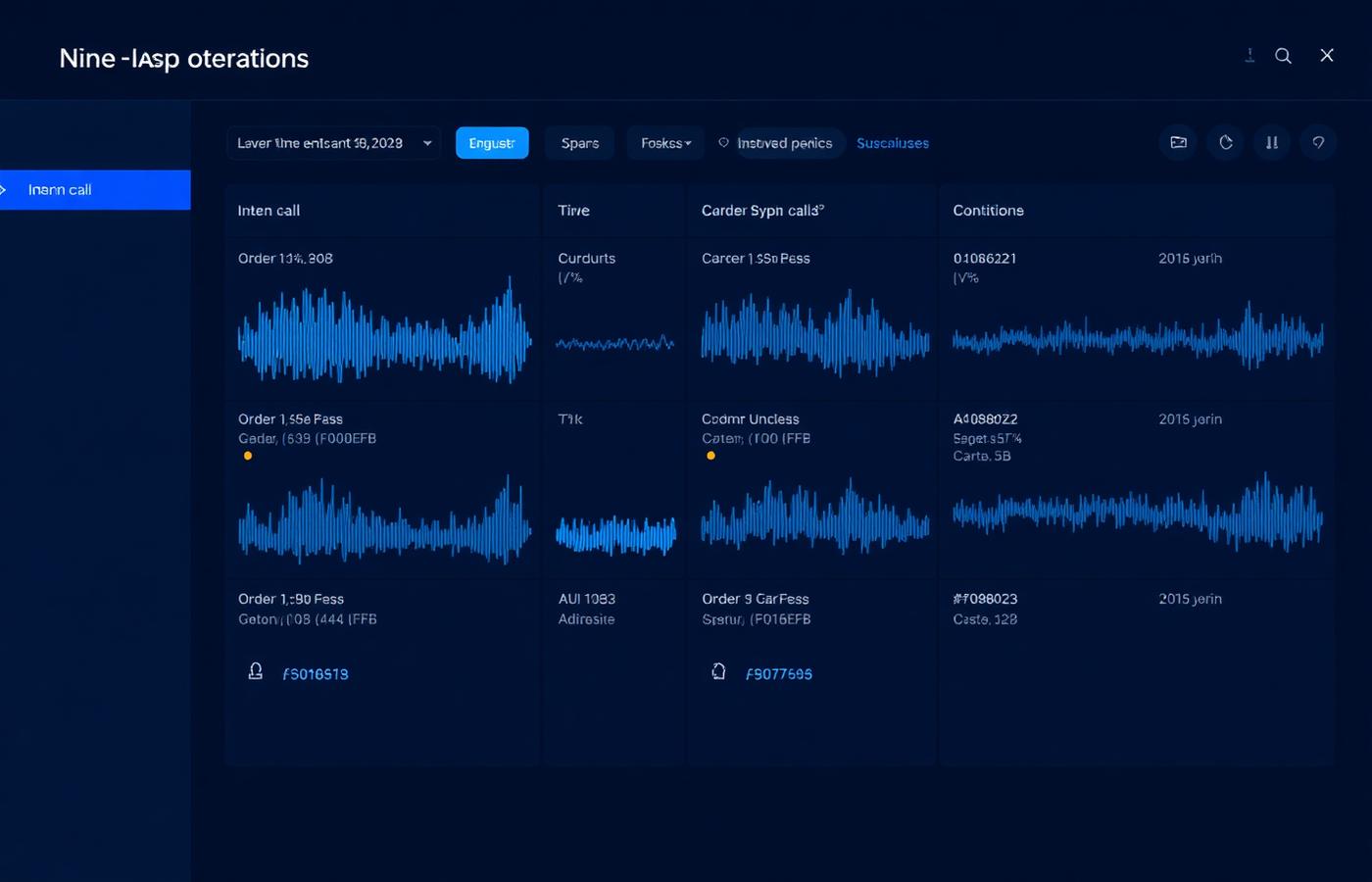Click the "#F098023" text

985,599
